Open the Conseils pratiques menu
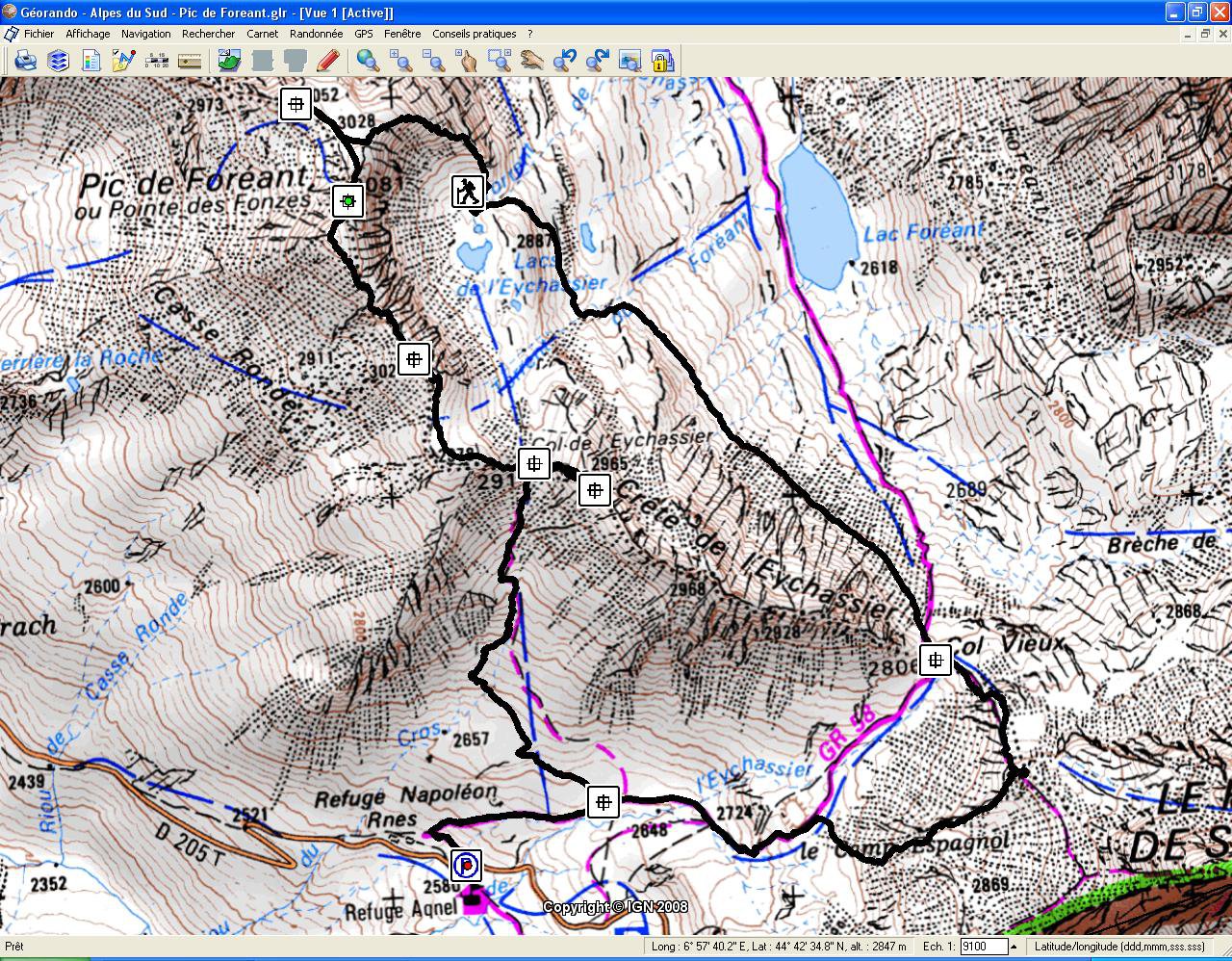The width and height of the screenshot is (1232, 961). 474,34
